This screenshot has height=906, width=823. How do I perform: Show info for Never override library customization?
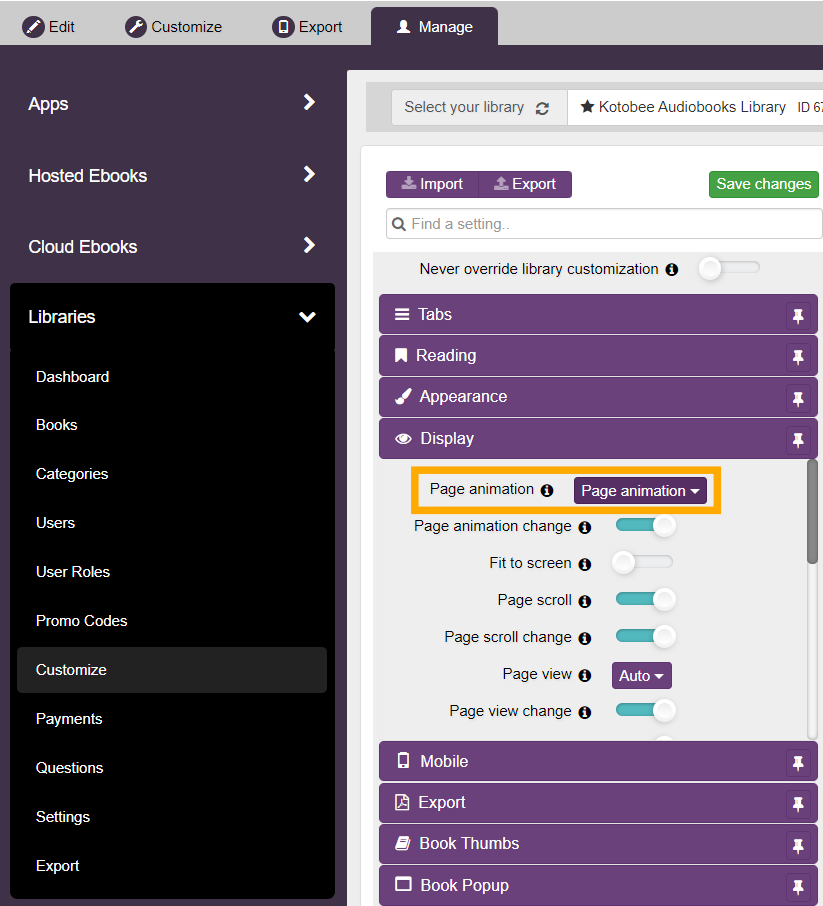point(672,270)
